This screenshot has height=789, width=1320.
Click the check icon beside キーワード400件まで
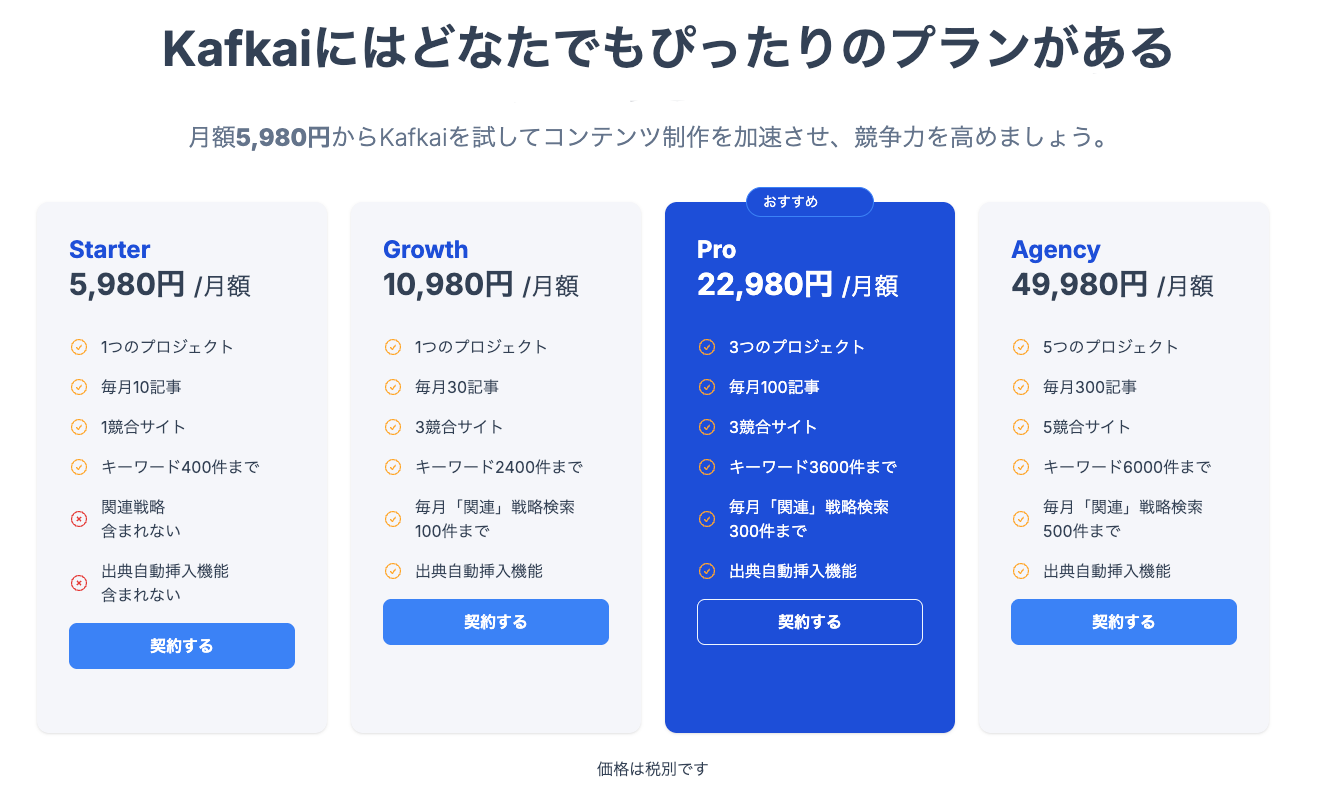click(79, 467)
